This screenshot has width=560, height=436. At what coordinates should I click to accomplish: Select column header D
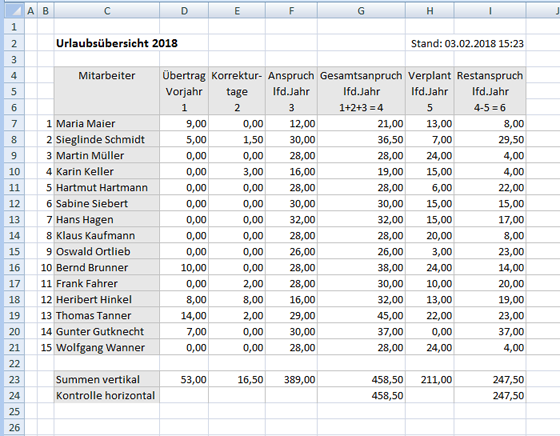pos(184,11)
